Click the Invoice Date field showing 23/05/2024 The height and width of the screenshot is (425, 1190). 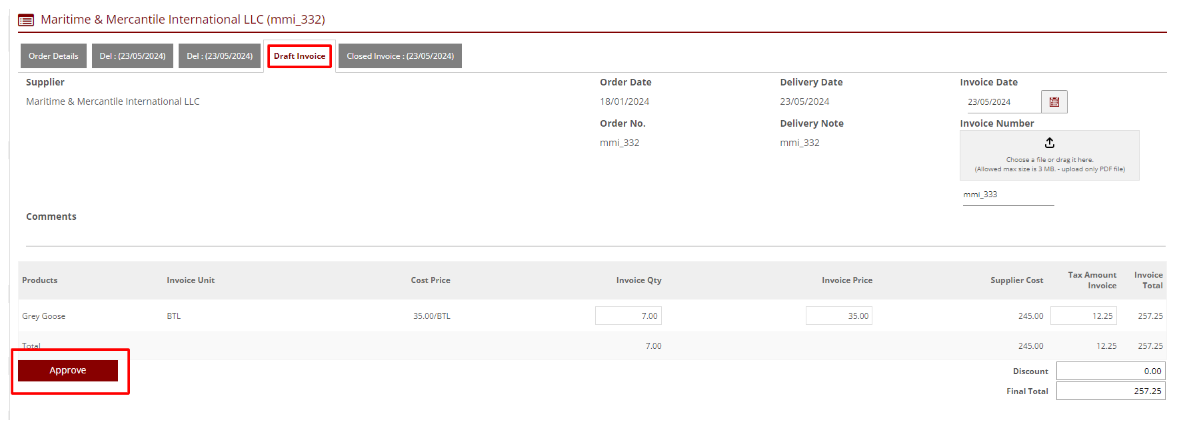click(x=996, y=102)
